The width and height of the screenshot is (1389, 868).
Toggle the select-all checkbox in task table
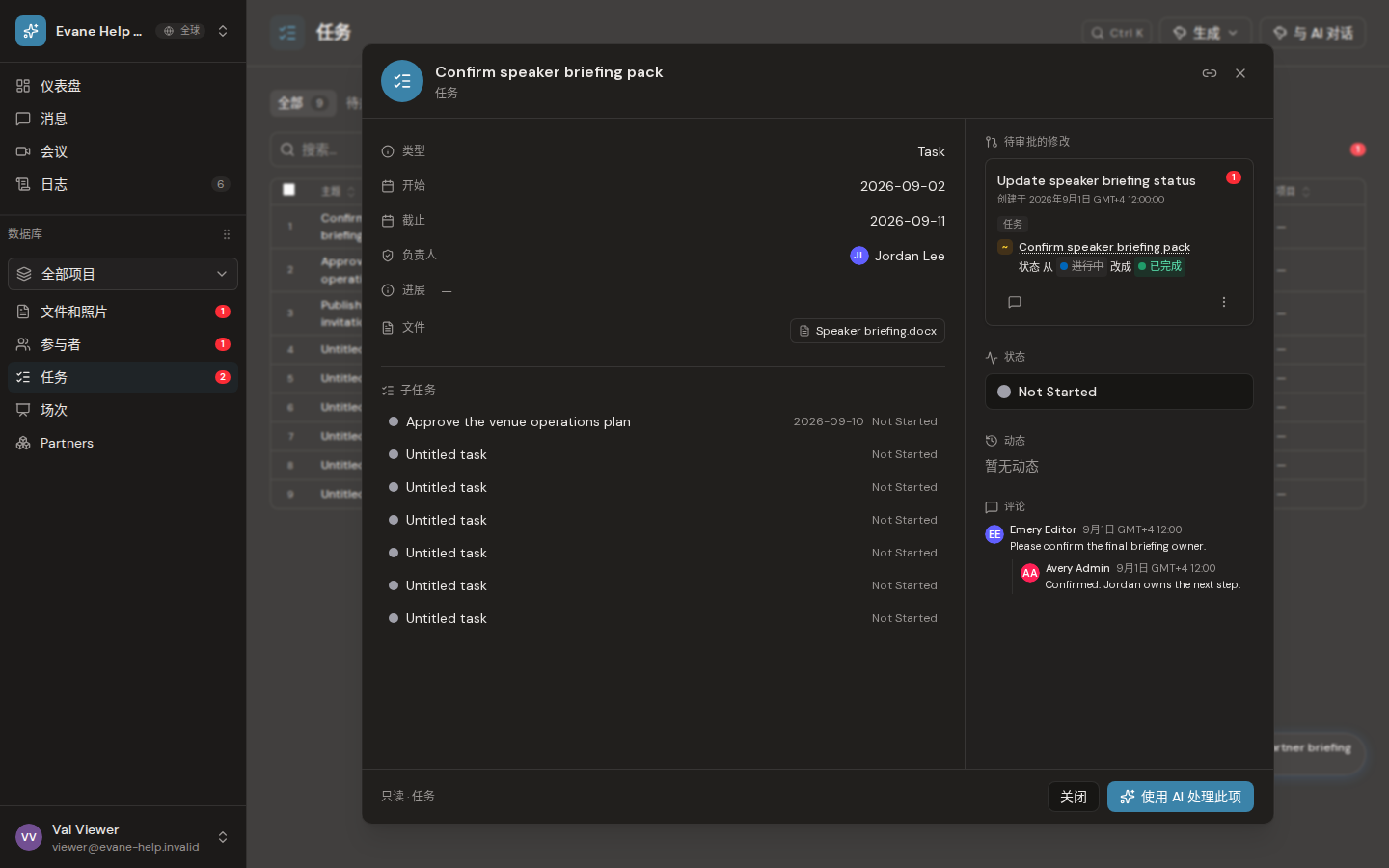tap(288, 190)
